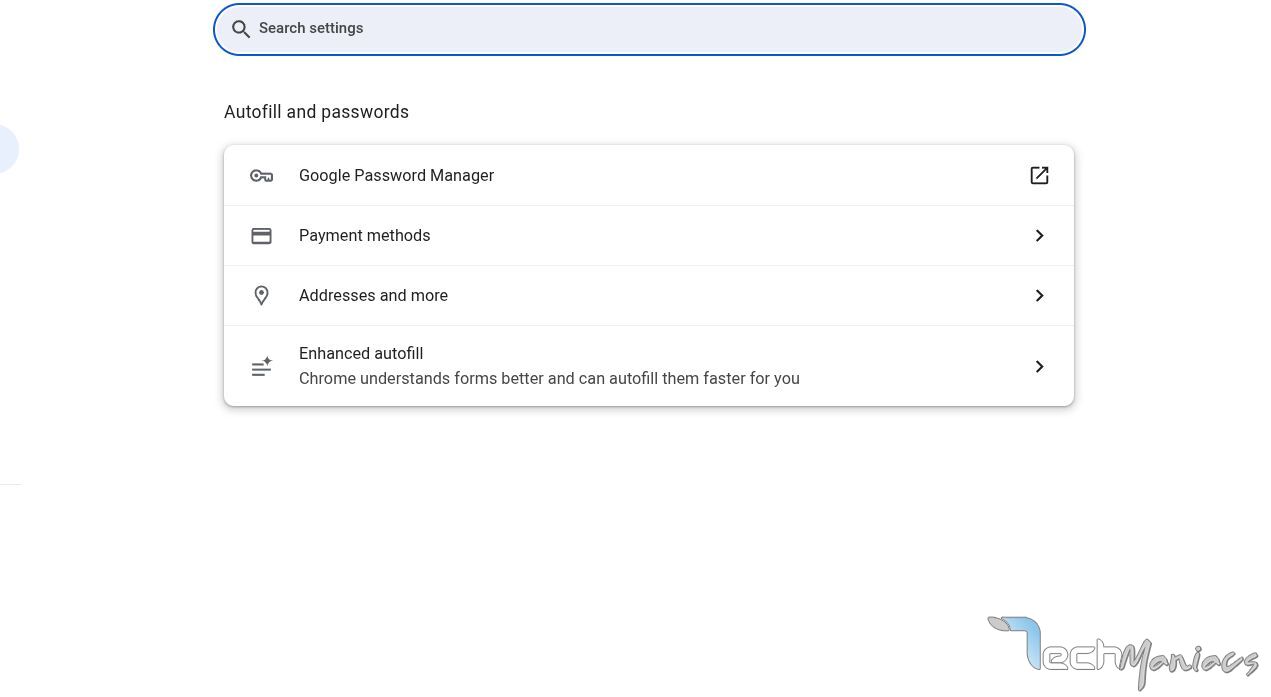Click the Autofill and passwords heading

pos(316,112)
